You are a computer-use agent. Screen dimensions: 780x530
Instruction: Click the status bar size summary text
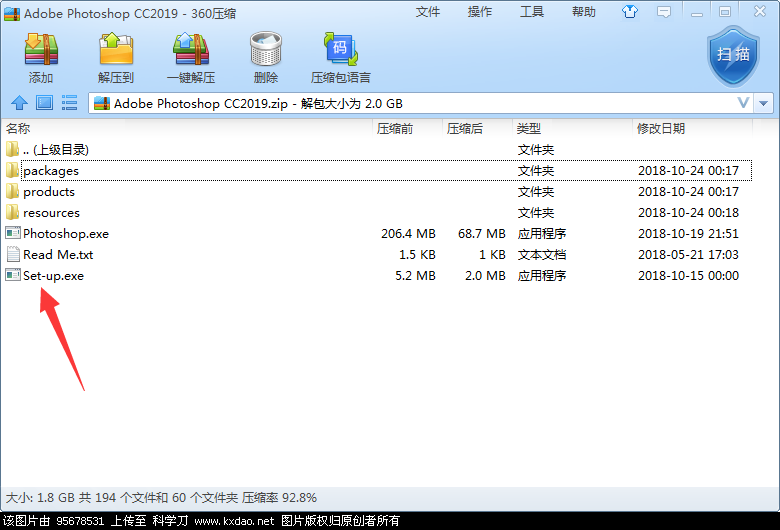(161, 498)
